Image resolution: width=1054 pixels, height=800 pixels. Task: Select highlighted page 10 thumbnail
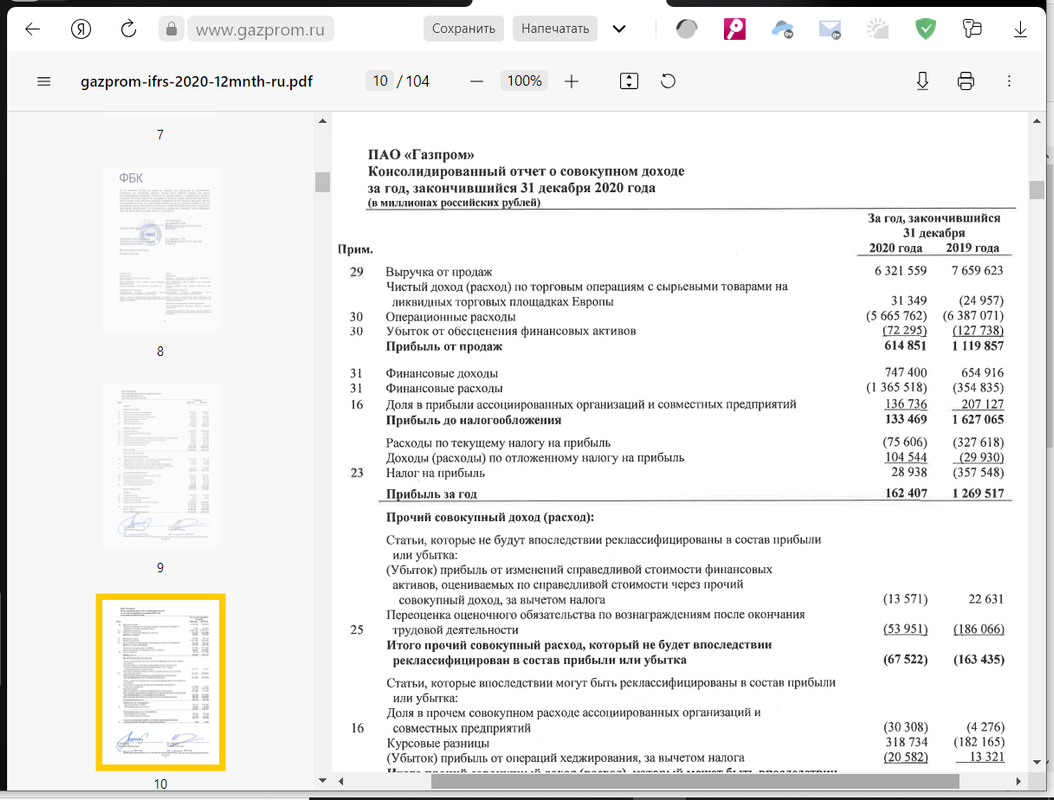[x=161, y=682]
